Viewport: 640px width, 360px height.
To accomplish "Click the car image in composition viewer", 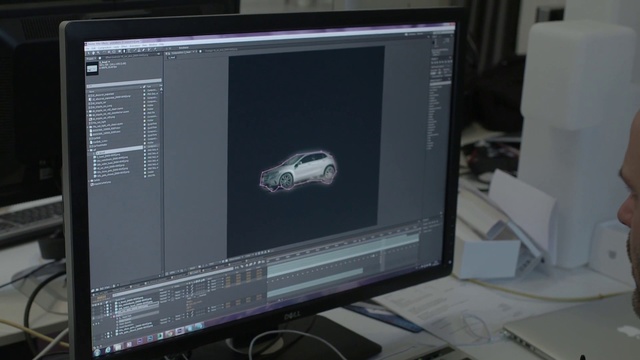I will [298, 171].
